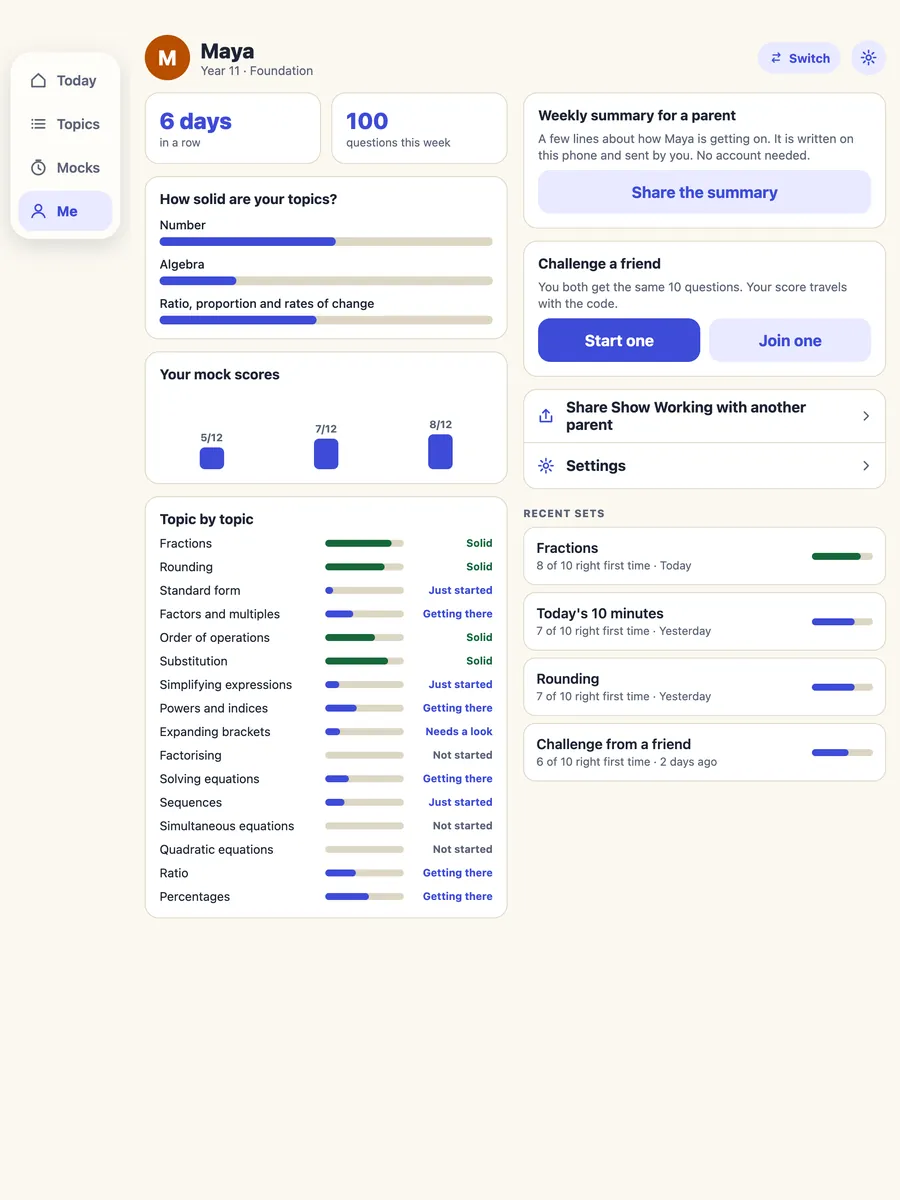Click the 8/12 mock score bar
The width and height of the screenshot is (900, 1200).
click(440, 452)
